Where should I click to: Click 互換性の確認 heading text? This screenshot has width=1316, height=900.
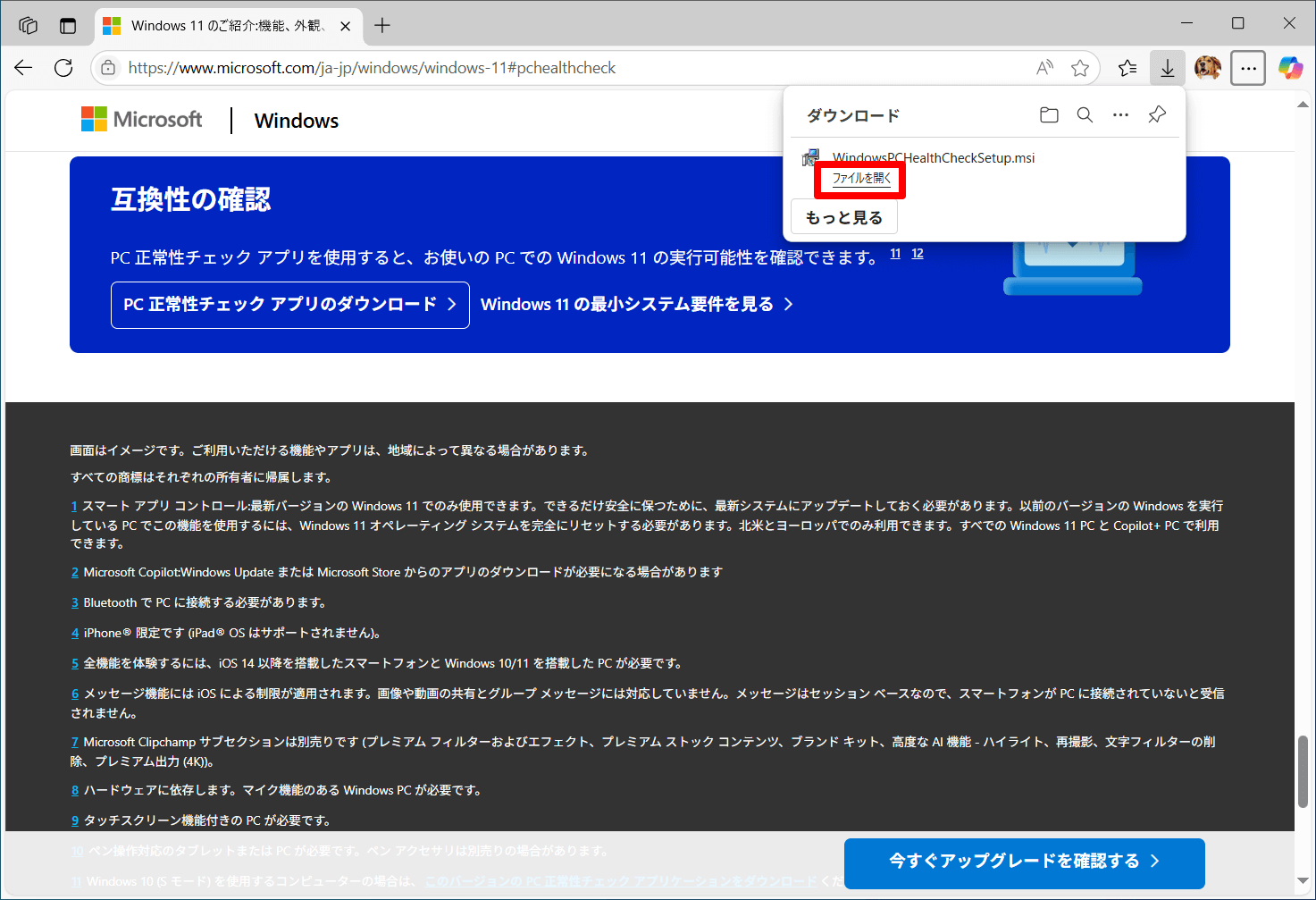(190, 199)
